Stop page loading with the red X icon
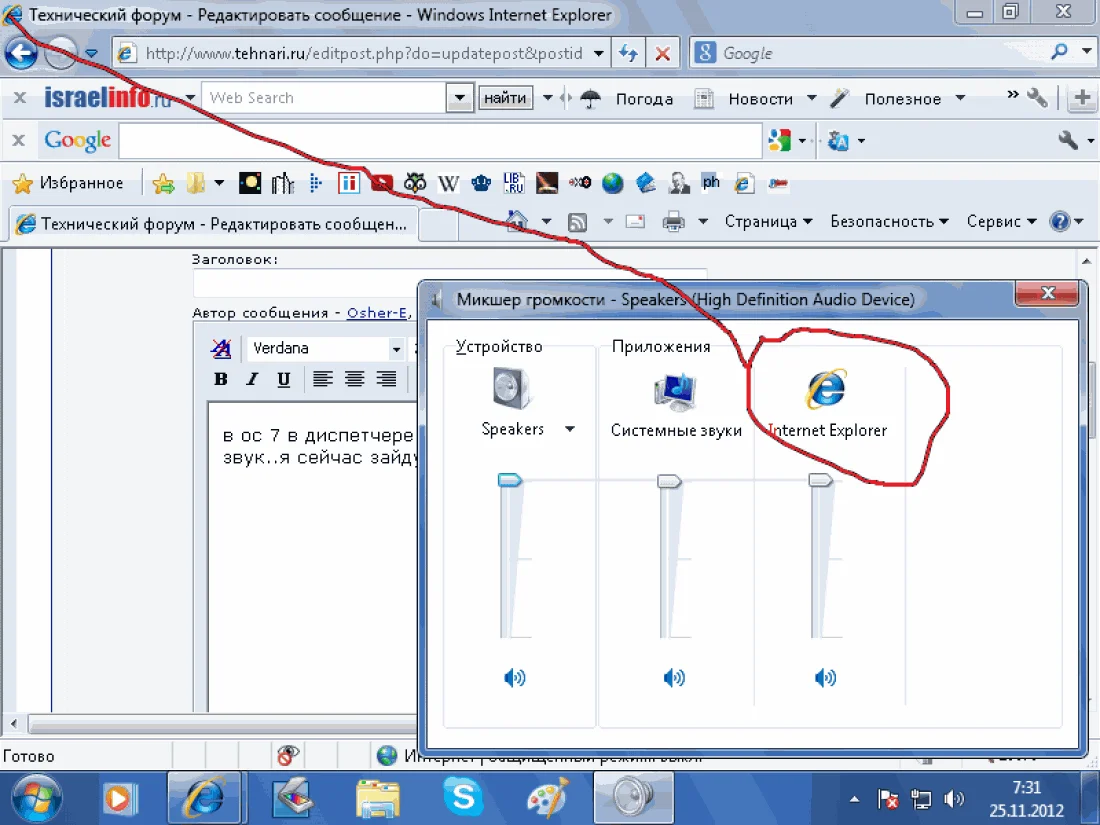The image size is (1100, 825). tap(662, 53)
